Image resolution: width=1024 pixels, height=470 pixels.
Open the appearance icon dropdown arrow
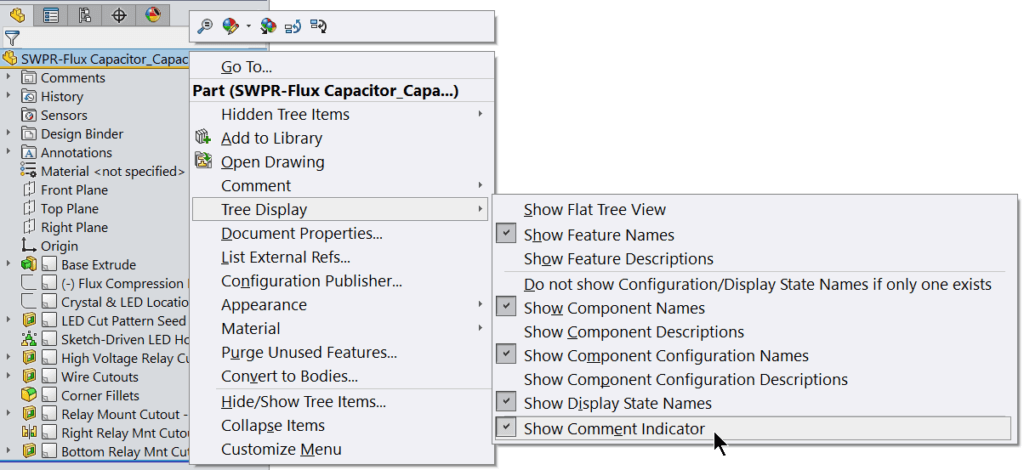click(248, 27)
